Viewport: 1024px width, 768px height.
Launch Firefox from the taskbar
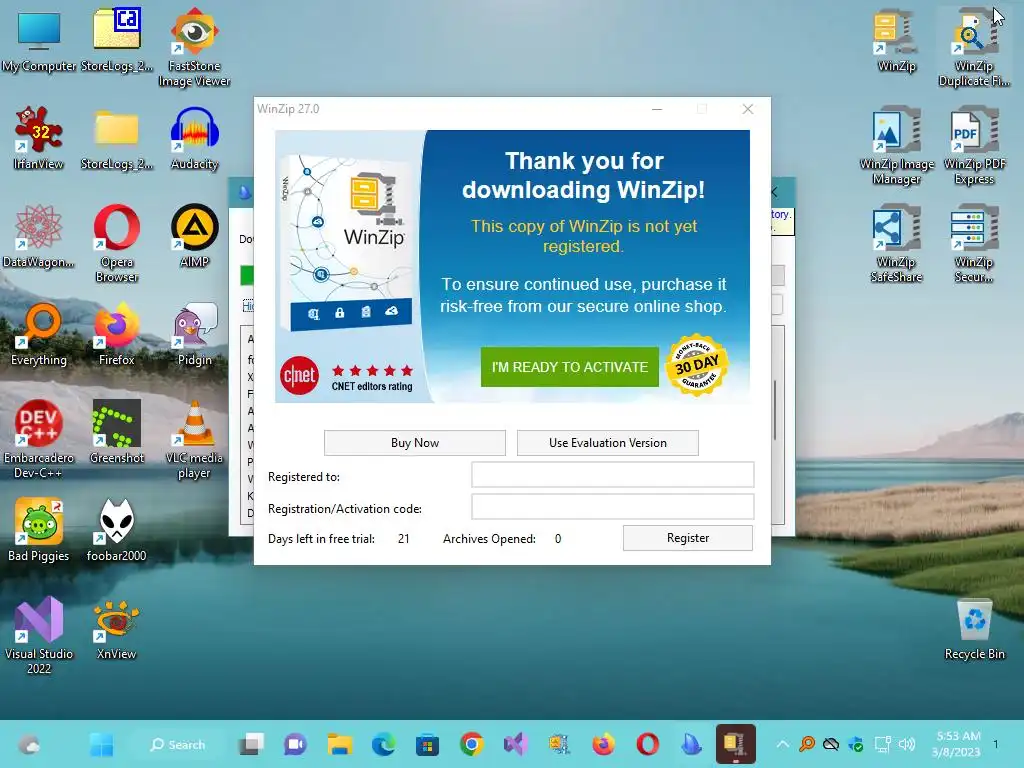[603, 744]
